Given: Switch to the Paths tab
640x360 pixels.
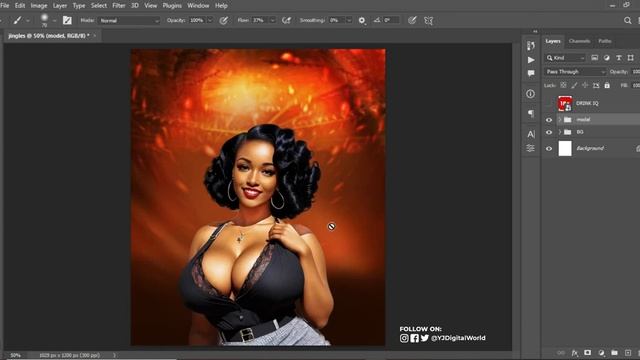Looking at the screenshot, I should pyautogui.click(x=604, y=41).
